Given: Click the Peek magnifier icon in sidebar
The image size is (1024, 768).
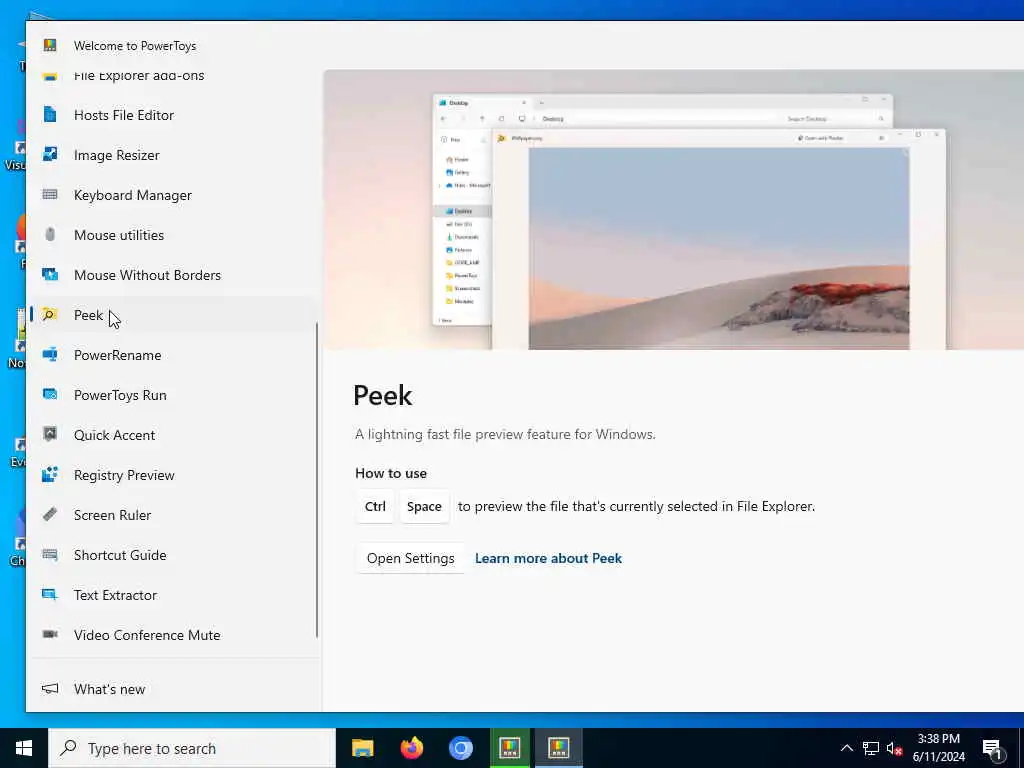Looking at the screenshot, I should point(50,314).
